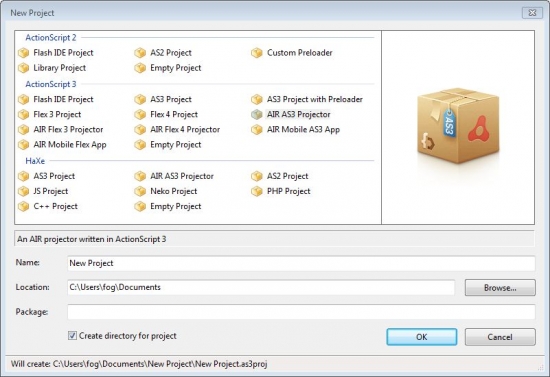
Task: Select the AIR Mobile Flex App icon
Action: tap(24, 145)
